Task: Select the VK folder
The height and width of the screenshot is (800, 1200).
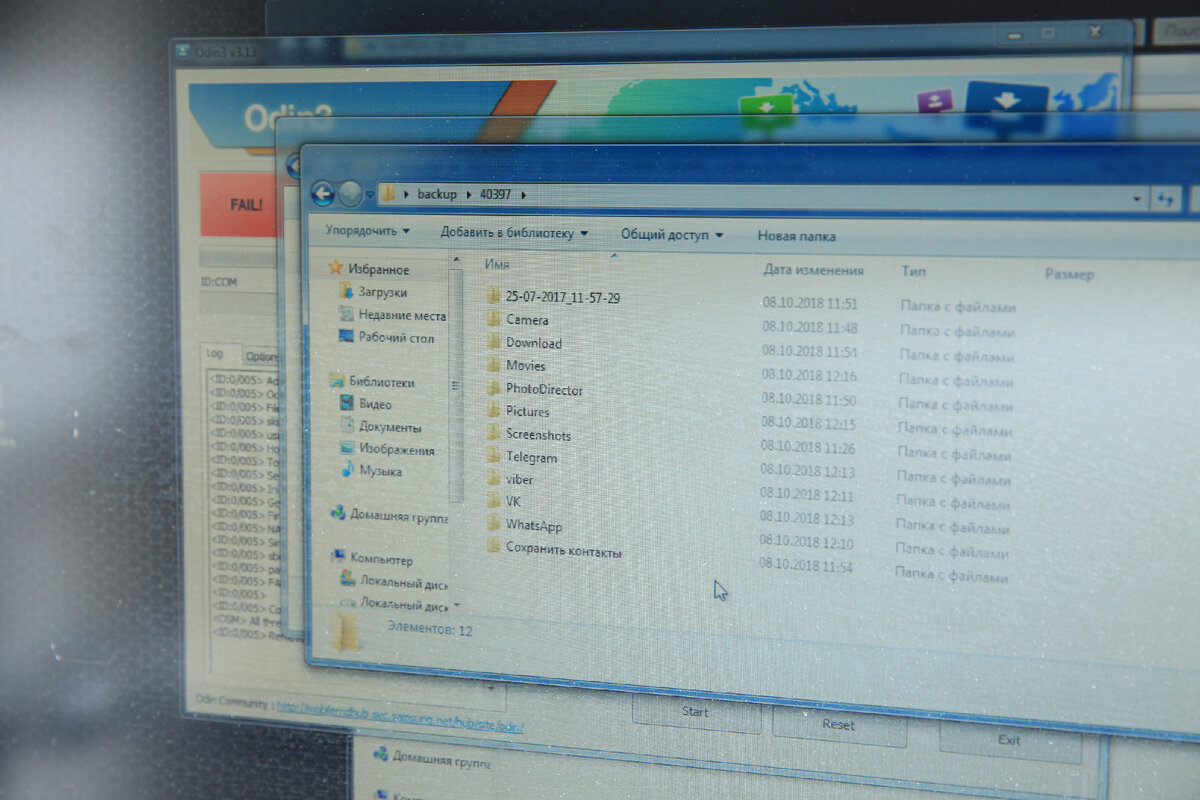Action: 504,501
